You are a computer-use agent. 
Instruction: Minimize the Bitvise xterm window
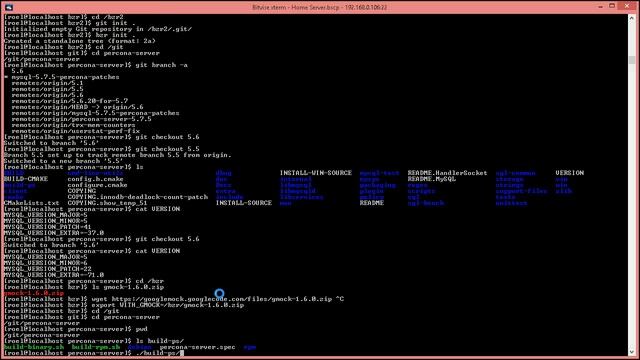600,7
